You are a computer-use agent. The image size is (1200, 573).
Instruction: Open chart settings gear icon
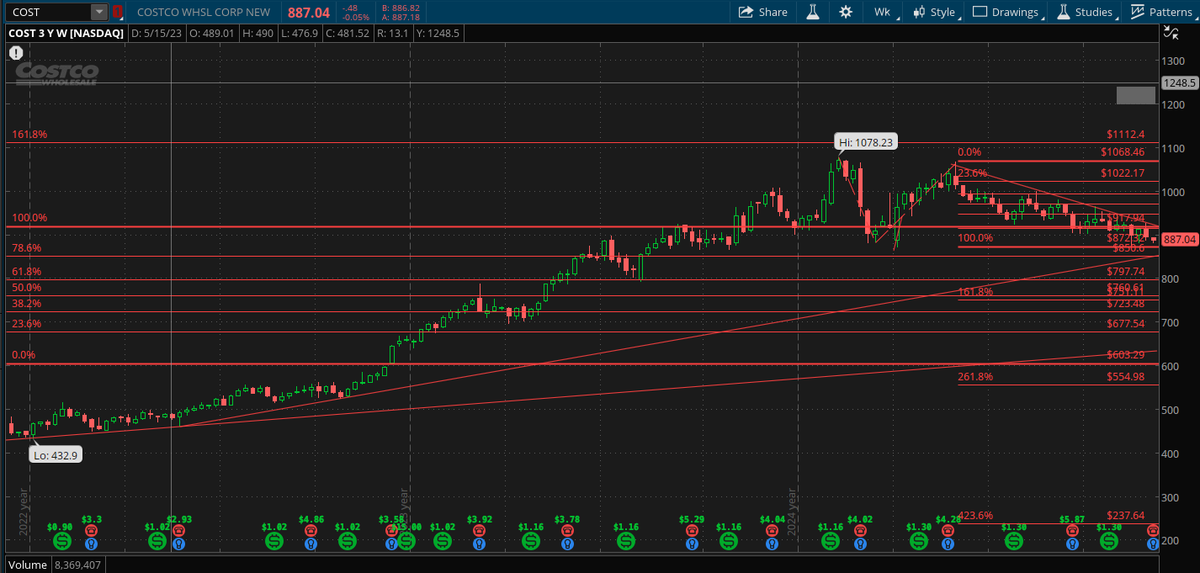click(x=845, y=12)
